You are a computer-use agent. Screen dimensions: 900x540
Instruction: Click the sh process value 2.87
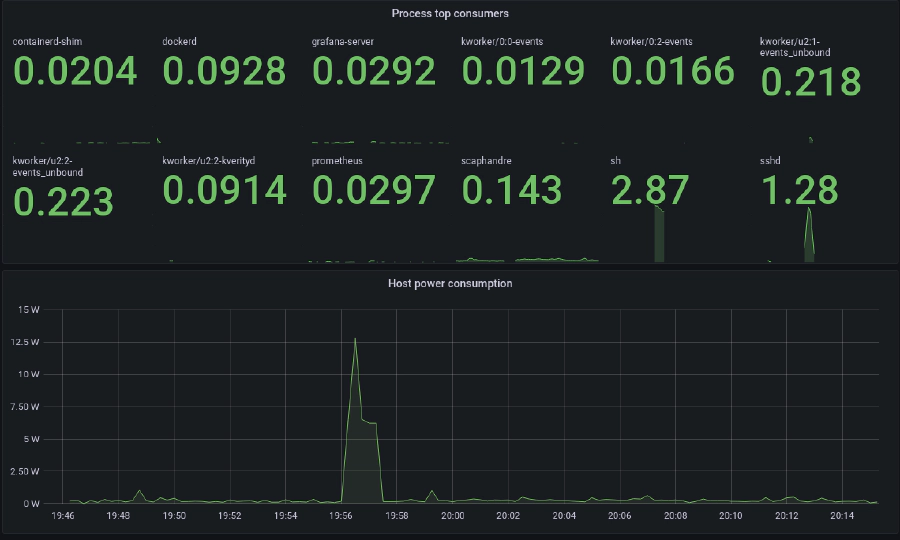tap(649, 190)
